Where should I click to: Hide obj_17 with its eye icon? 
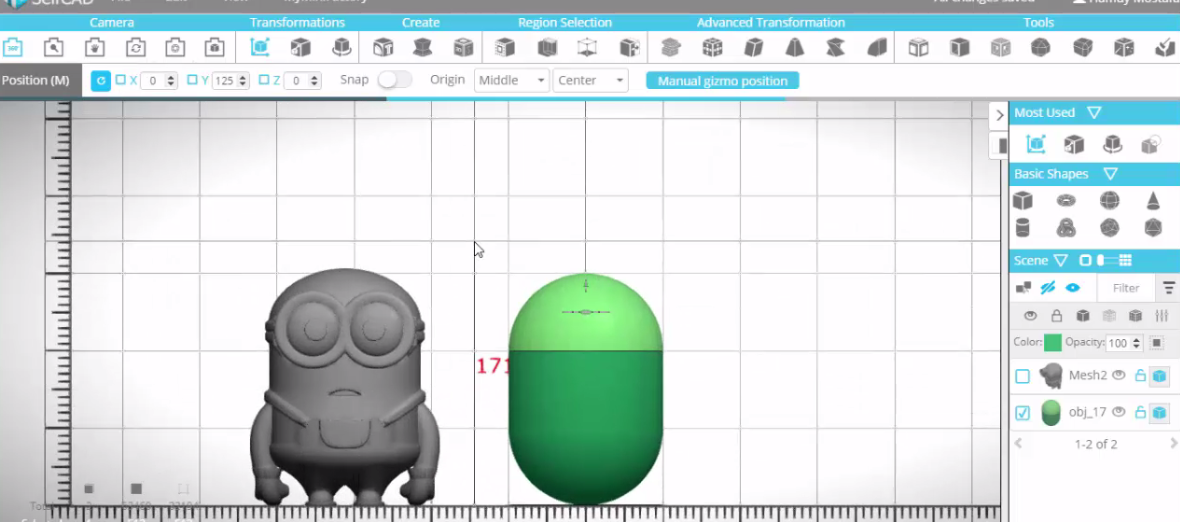[1119, 411]
